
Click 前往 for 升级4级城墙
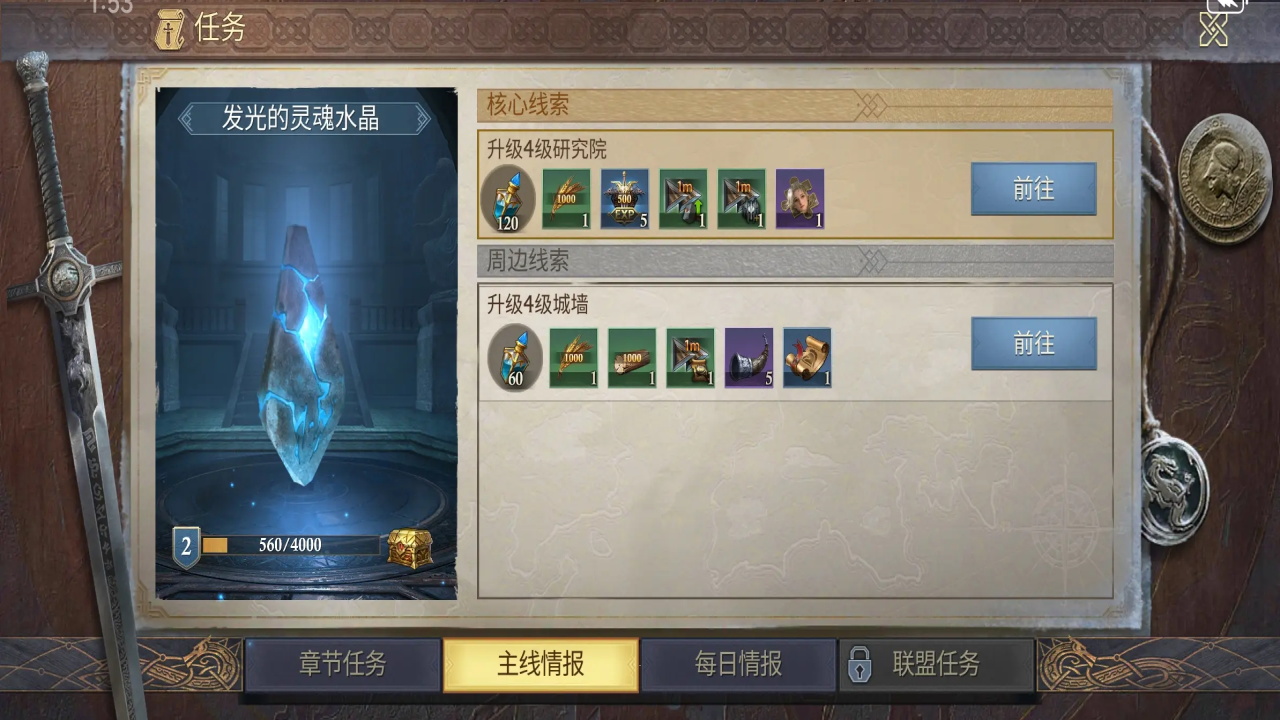pyautogui.click(x=1033, y=344)
